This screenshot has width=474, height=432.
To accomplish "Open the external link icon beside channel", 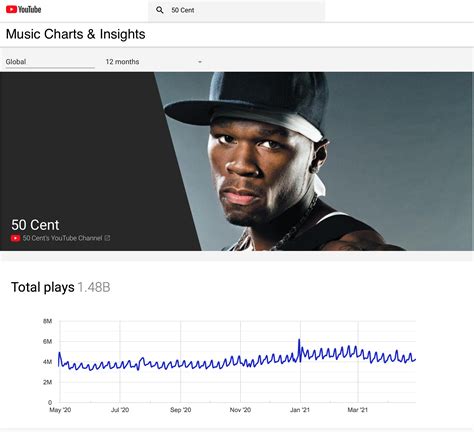I will click(107, 238).
